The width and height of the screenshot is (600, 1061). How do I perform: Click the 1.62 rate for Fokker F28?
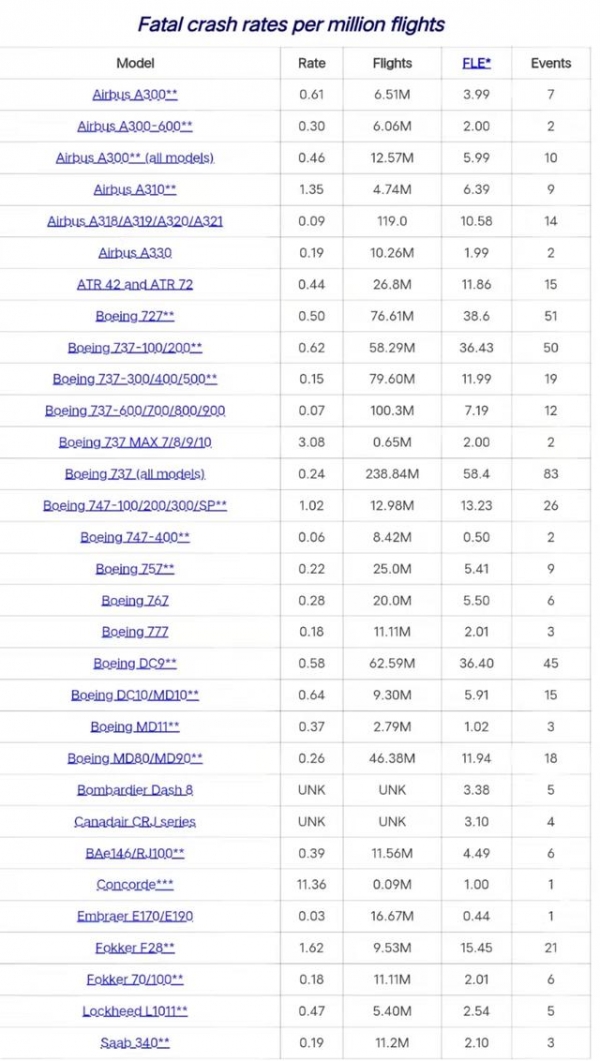[311, 948]
